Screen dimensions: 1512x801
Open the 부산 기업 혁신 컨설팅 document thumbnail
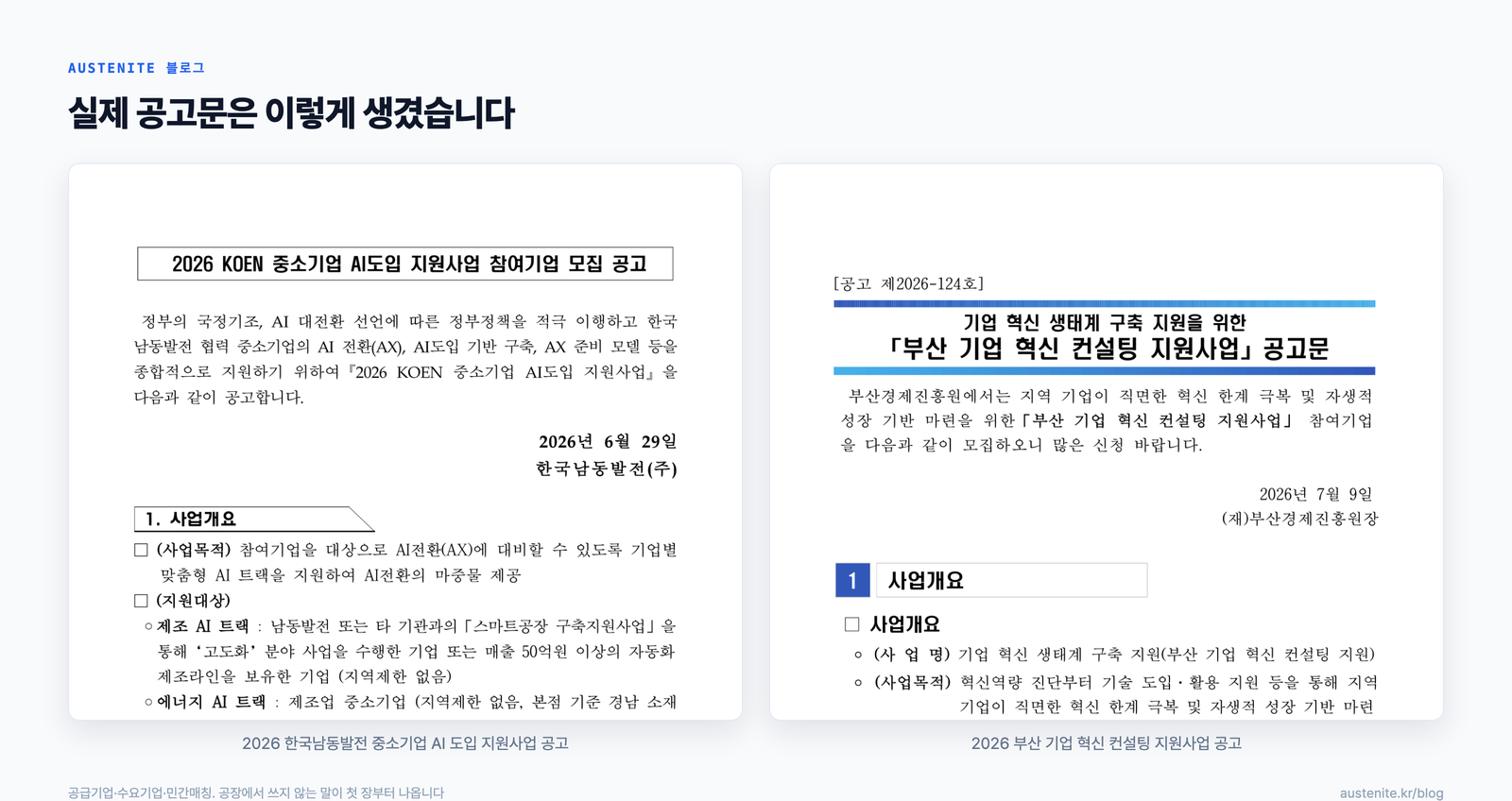(x=1107, y=442)
